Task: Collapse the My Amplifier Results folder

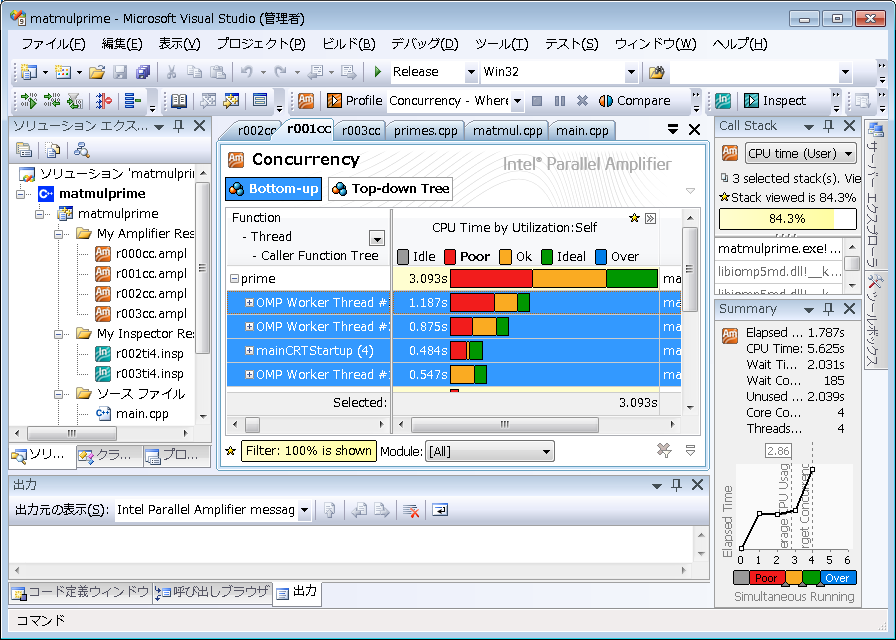Action: 58,234
